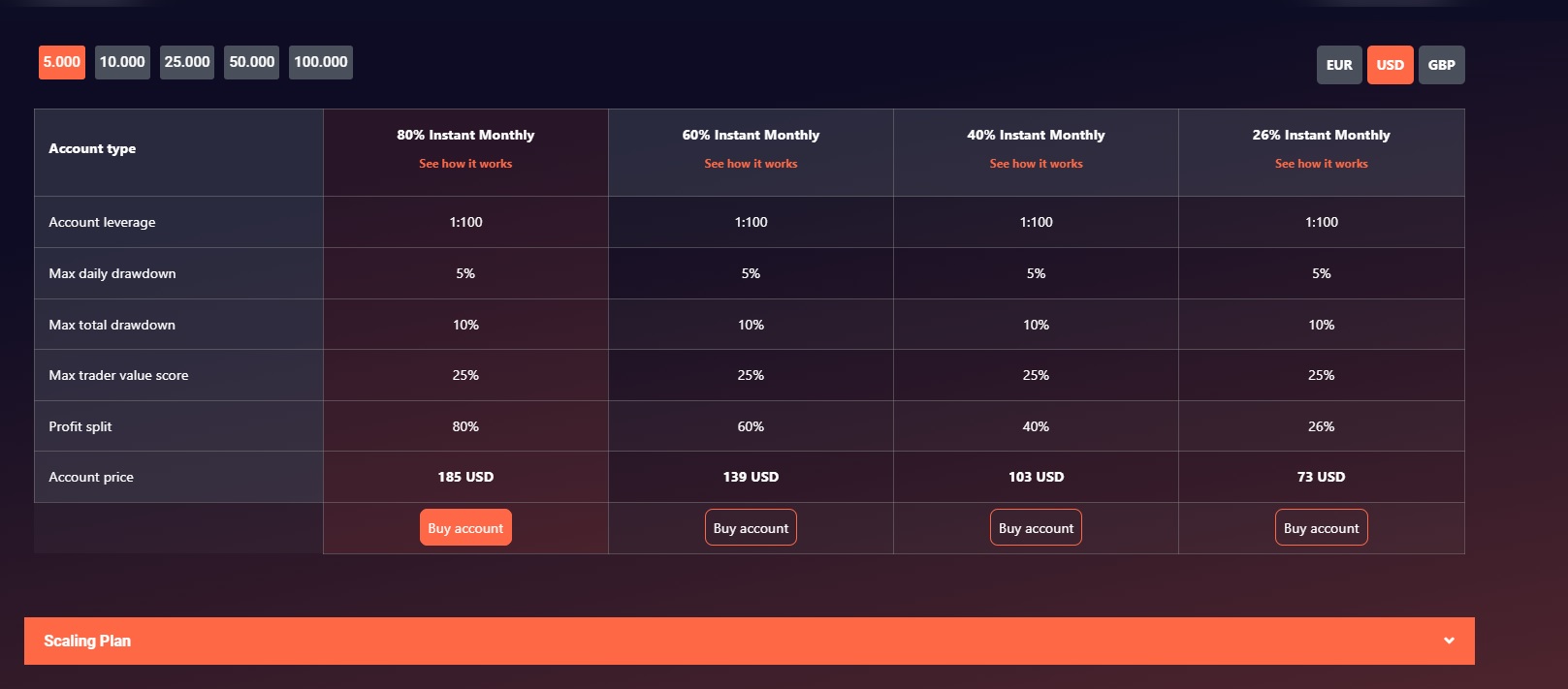Buy the 80% Instant Monthly account
The width and height of the screenshot is (1568, 689).
[465, 528]
